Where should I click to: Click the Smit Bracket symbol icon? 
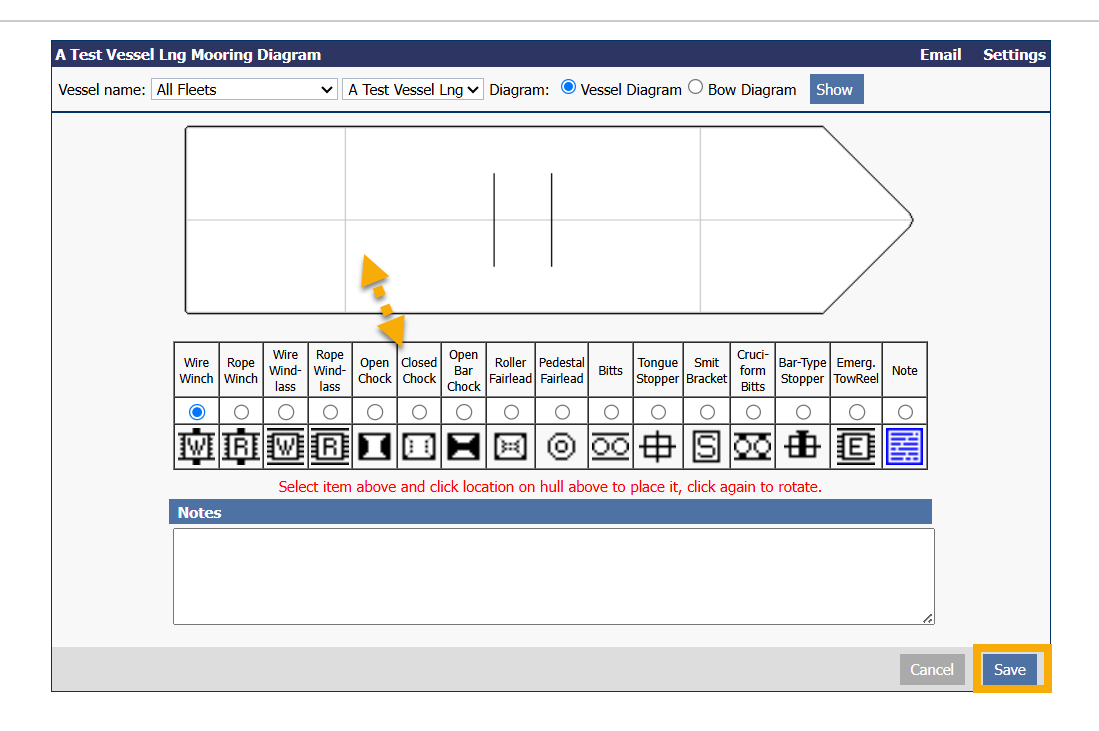click(x=707, y=447)
